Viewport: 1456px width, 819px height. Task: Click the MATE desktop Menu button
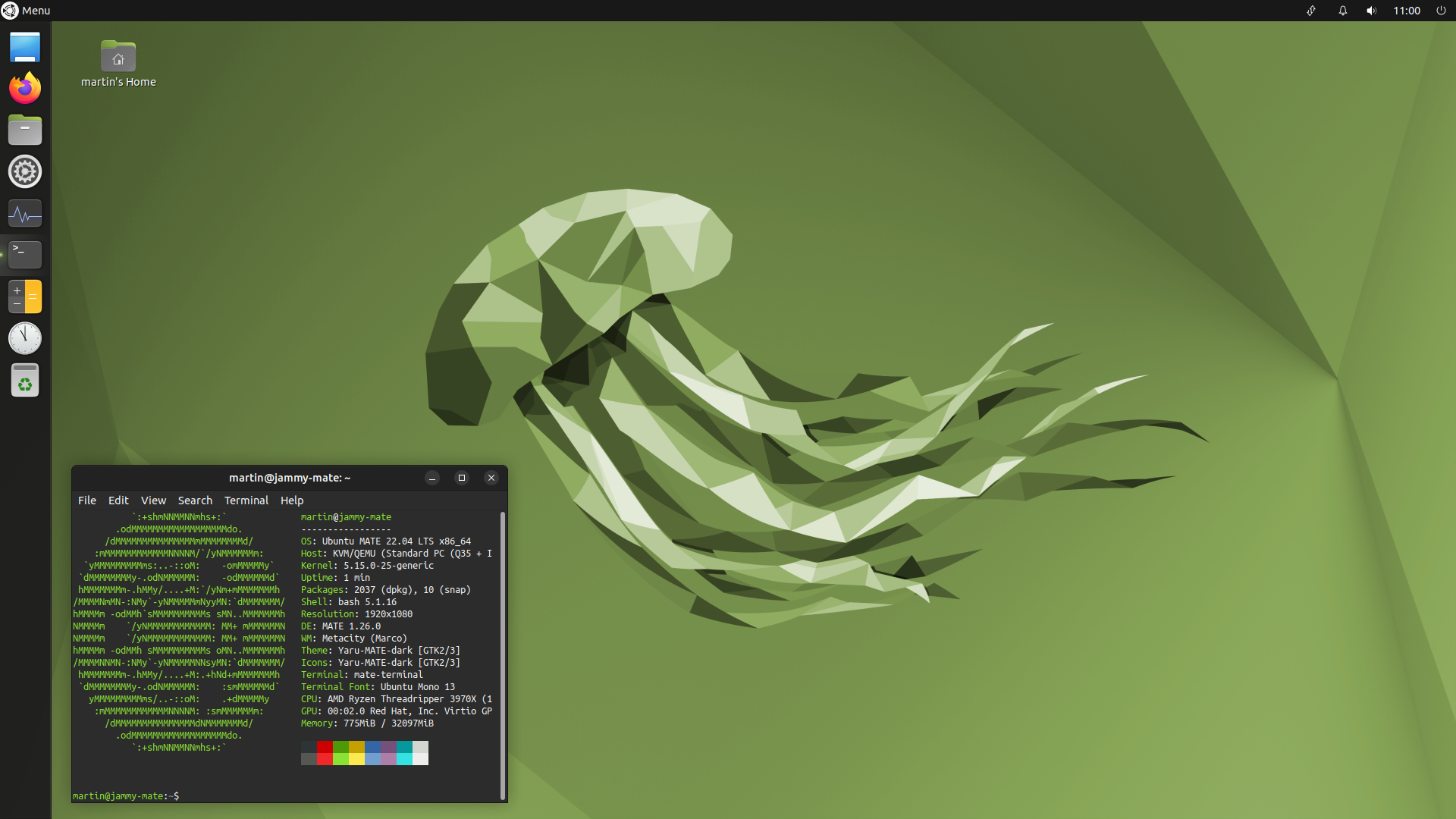click(x=27, y=10)
